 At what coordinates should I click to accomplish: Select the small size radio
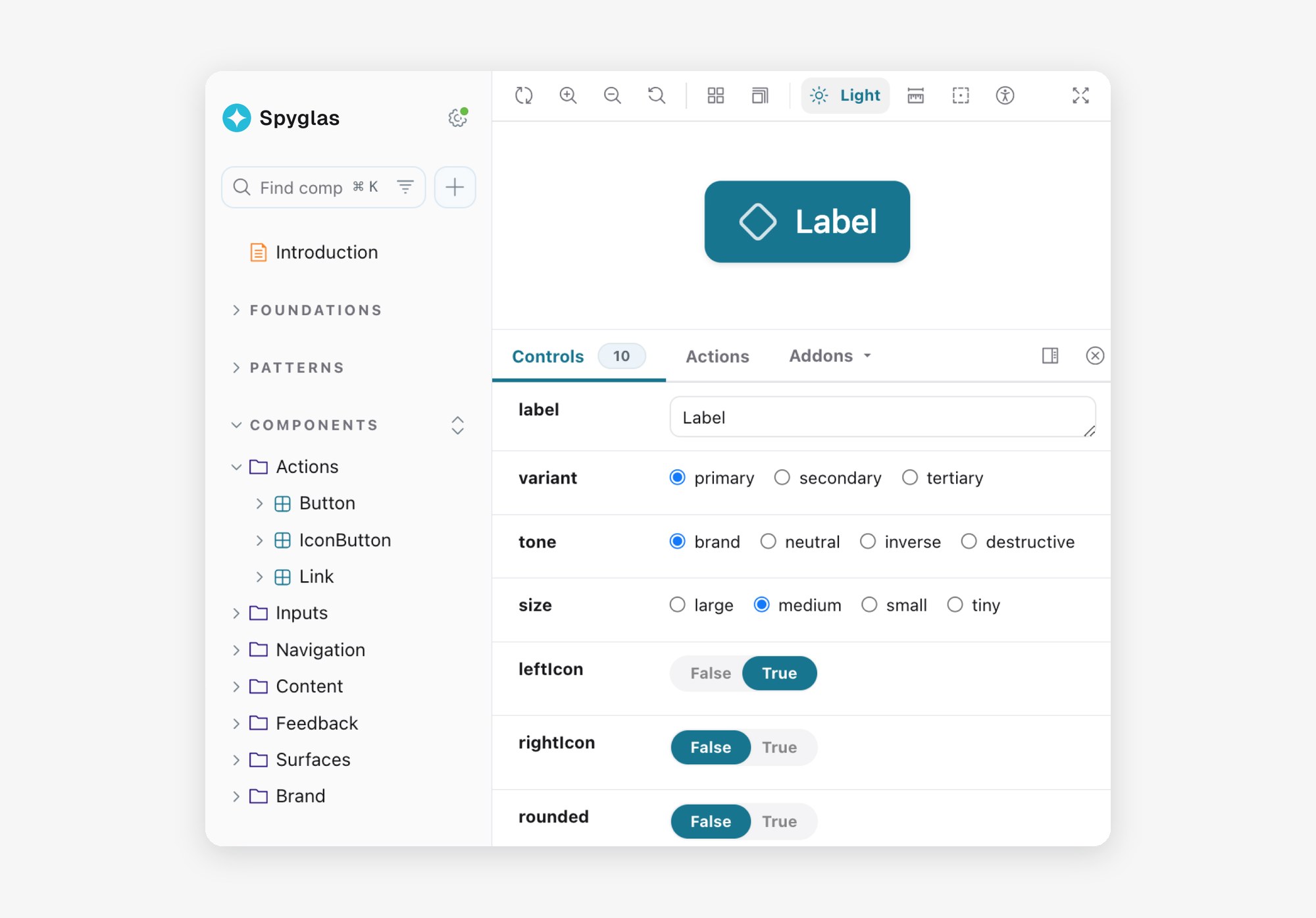coord(869,604)
